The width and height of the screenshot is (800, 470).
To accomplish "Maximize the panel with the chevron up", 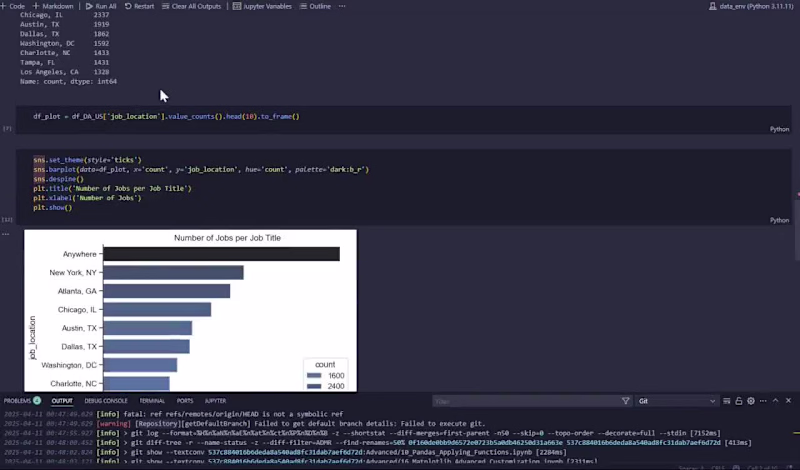I will [x=776, y=401].
